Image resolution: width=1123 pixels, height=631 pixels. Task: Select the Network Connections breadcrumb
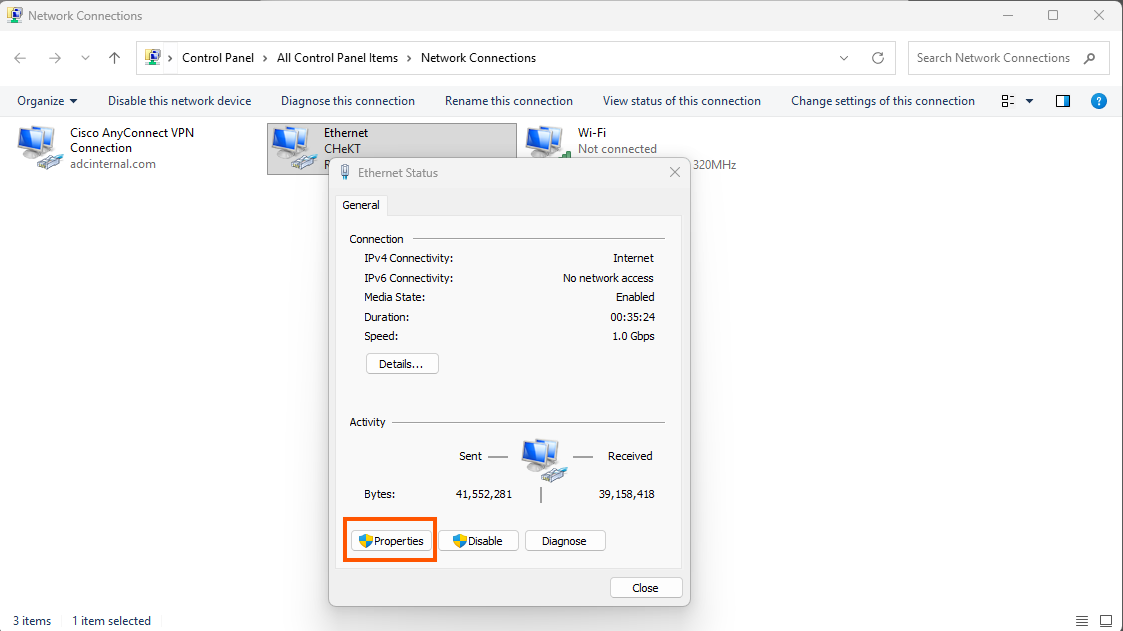coord(478,58)
